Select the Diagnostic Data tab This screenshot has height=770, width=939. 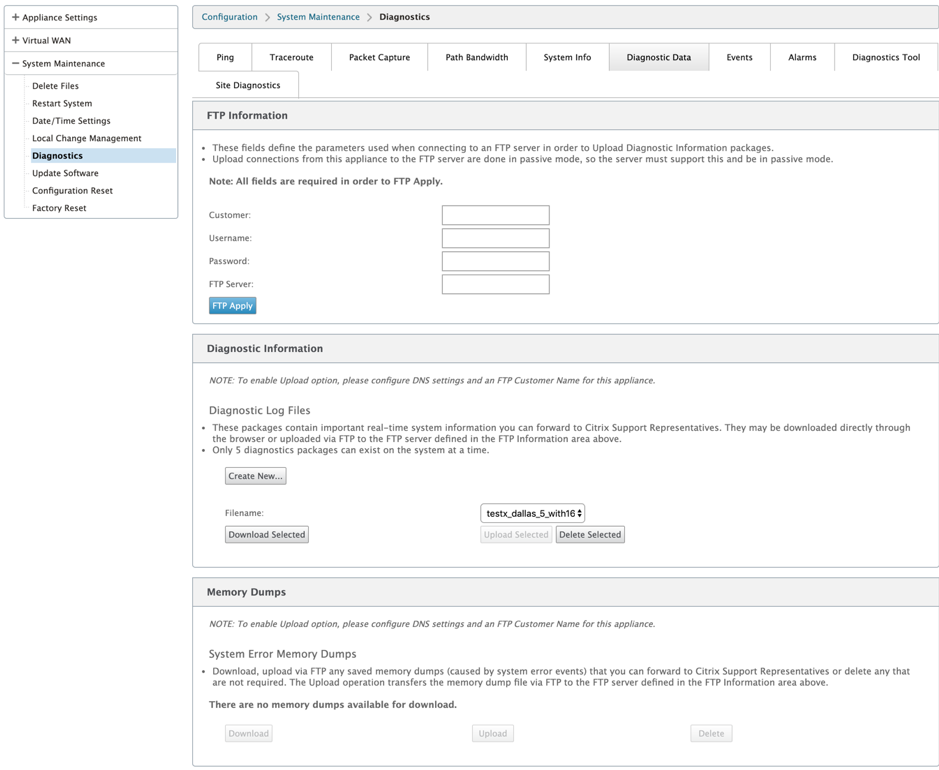click(659, 57)
